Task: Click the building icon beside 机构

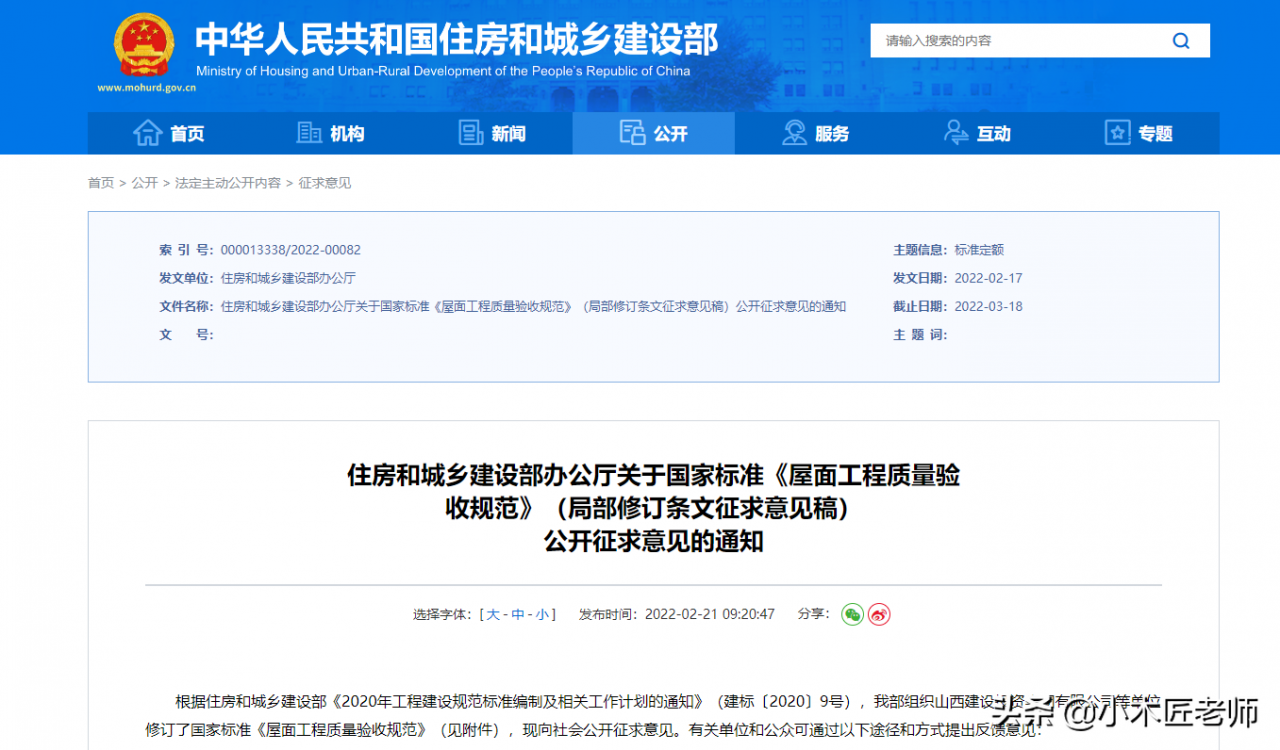Action: (310, 133)
